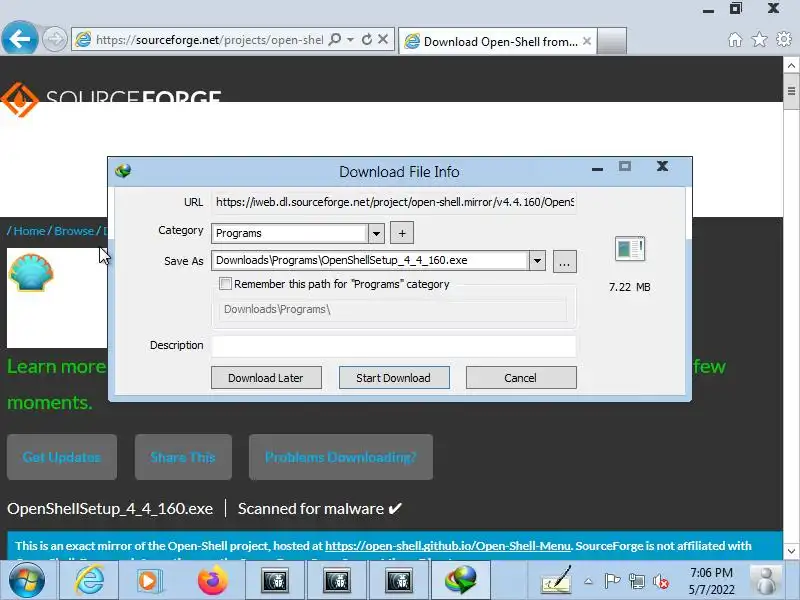Click the Scanned for malware text
Screen dimensions: 800x600
311,509
